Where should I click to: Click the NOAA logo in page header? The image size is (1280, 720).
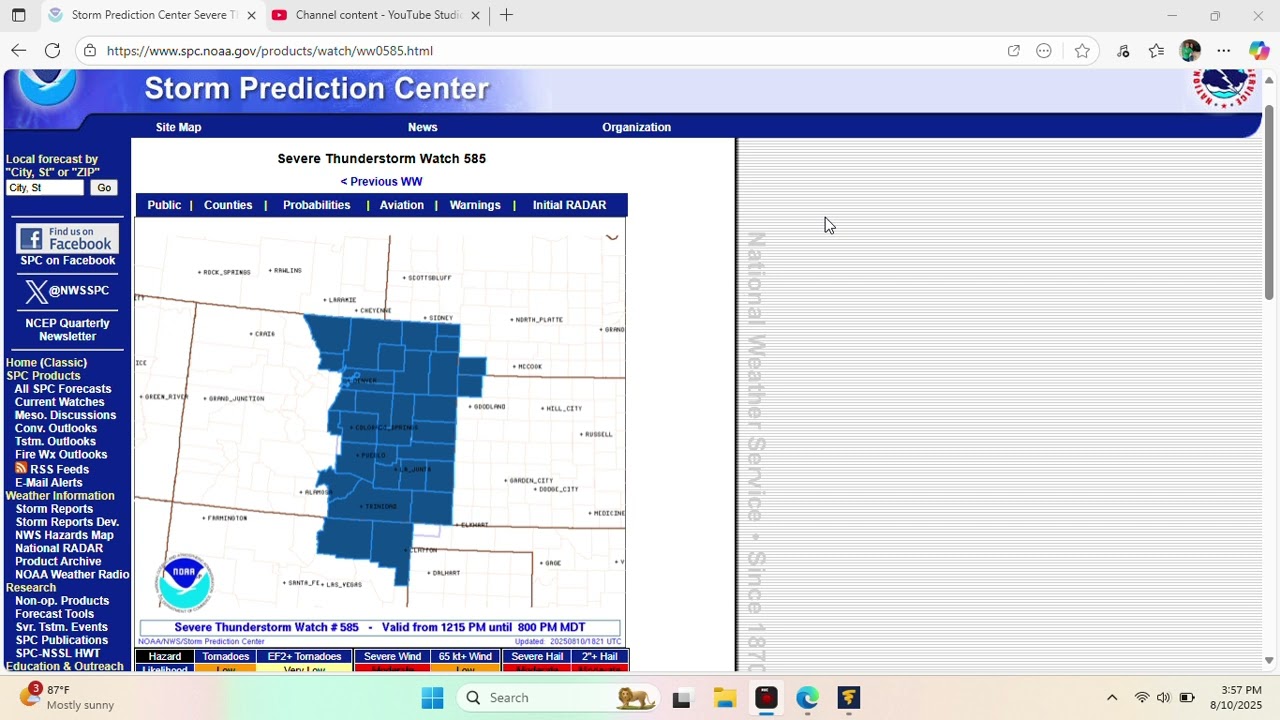[x=47, y=86]
